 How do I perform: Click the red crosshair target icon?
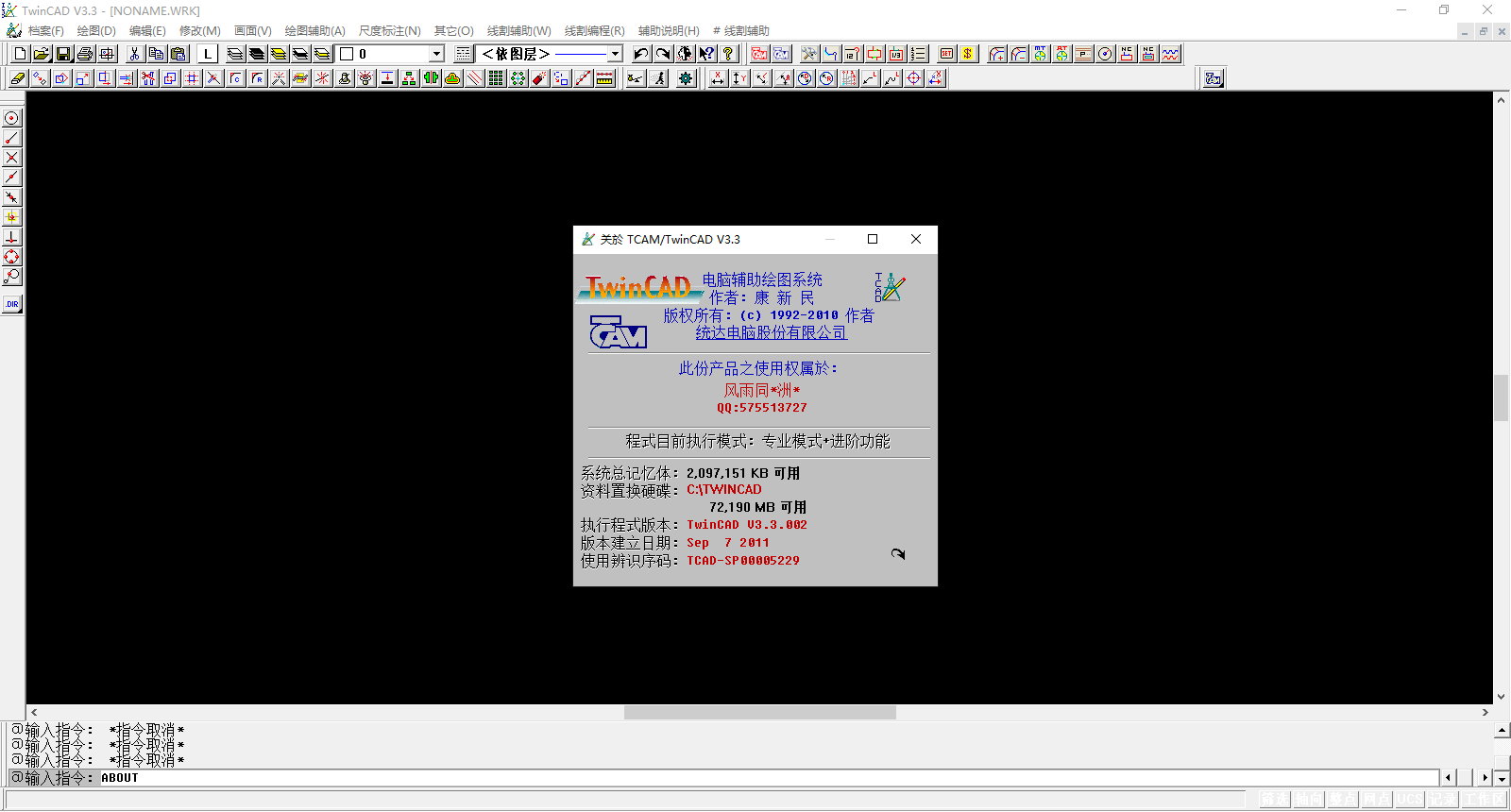[x=913, y=78]
